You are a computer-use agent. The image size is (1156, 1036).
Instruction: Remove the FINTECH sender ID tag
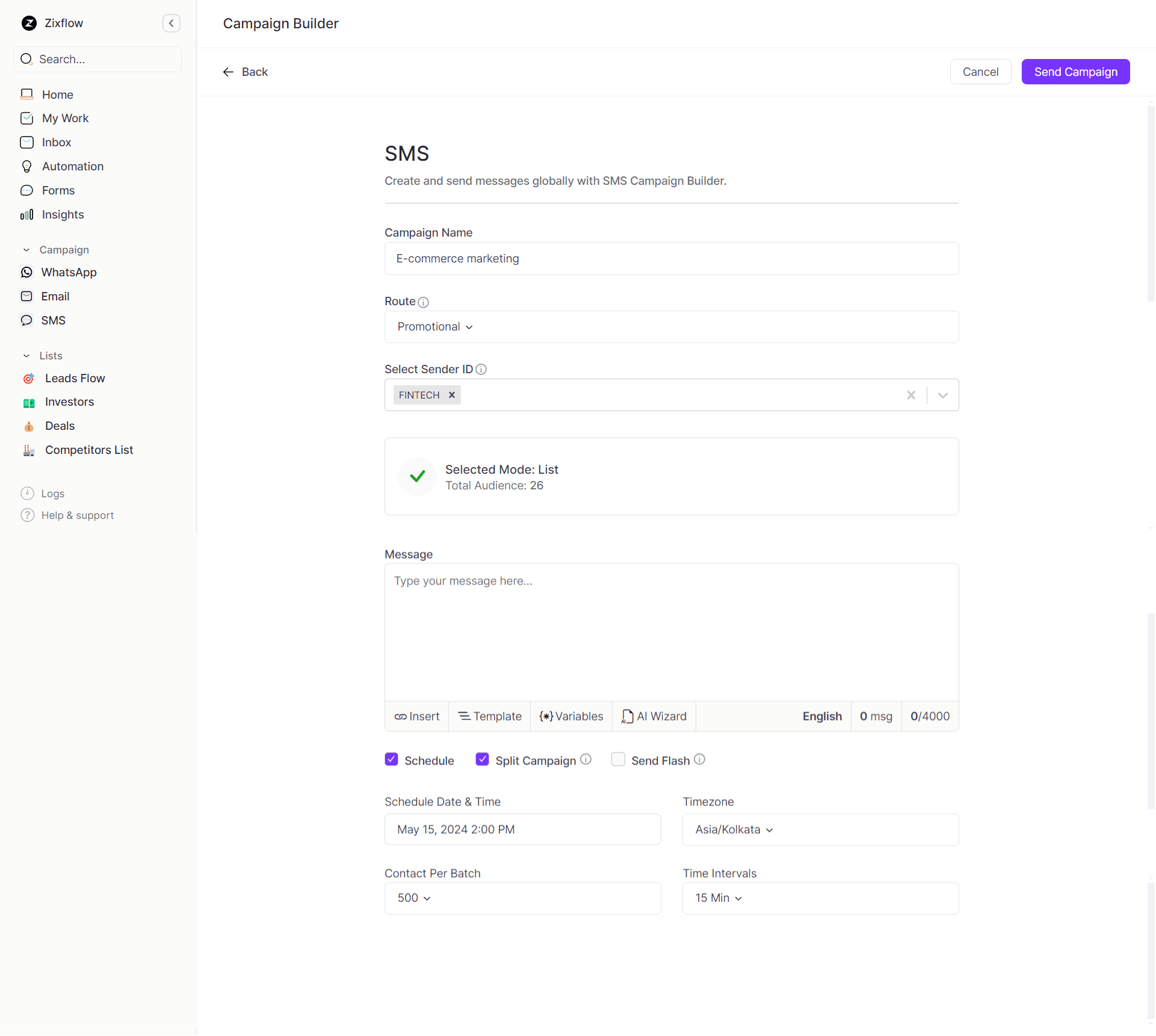click(x=452, y=395)
